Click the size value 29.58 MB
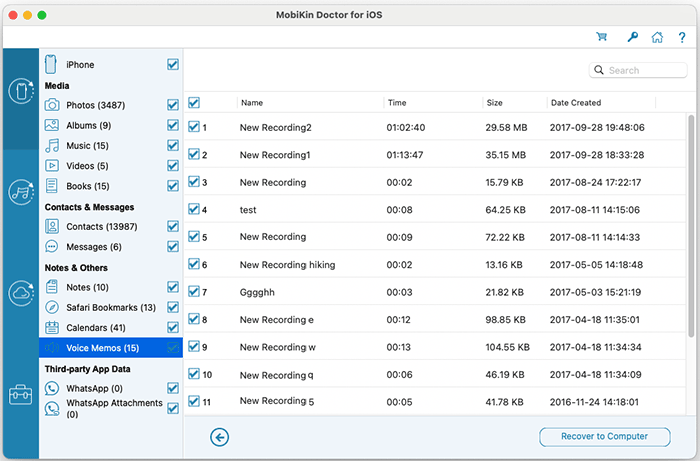The height and width of the screenshot is (461, 700). [x=506, y=128]
